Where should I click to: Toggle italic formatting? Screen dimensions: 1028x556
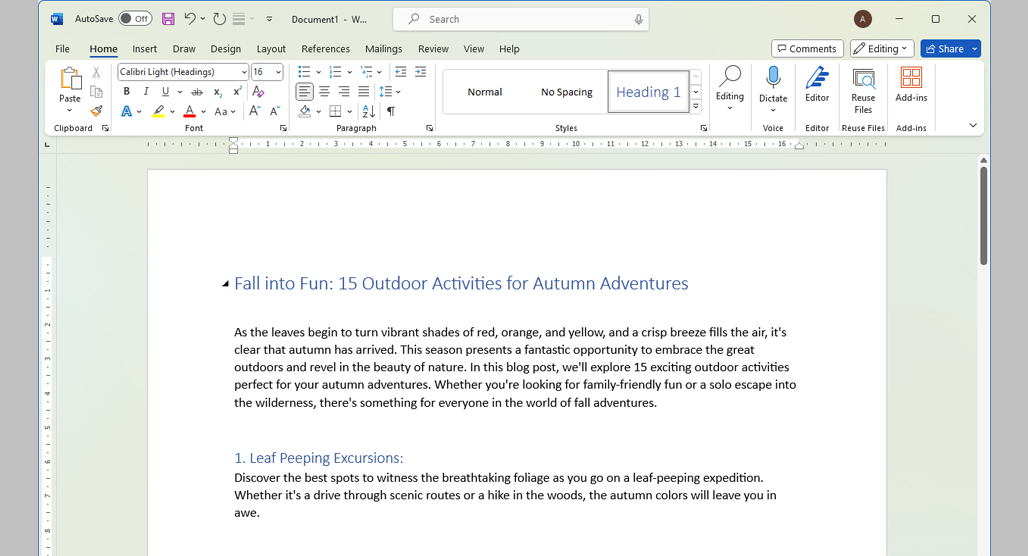146,91
